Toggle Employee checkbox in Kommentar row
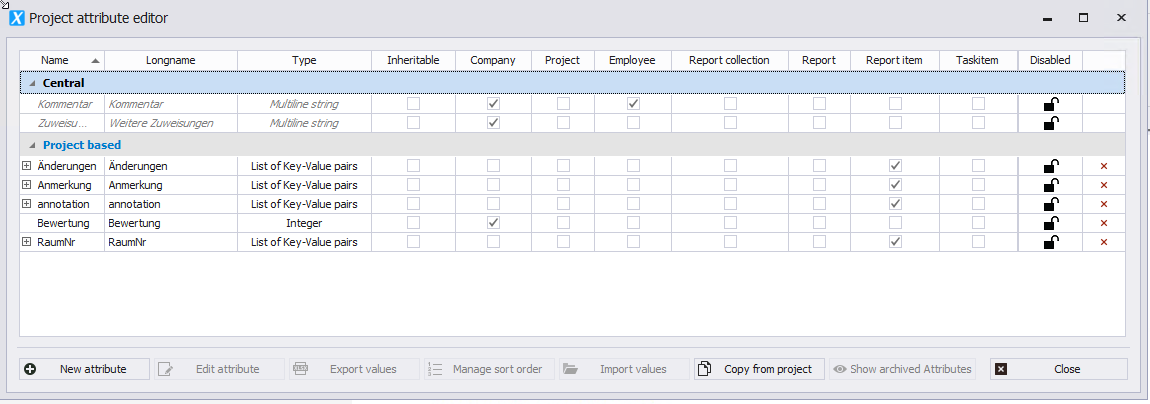The image size is (1150, 404). pyautogui.click(x=633, y=104)
